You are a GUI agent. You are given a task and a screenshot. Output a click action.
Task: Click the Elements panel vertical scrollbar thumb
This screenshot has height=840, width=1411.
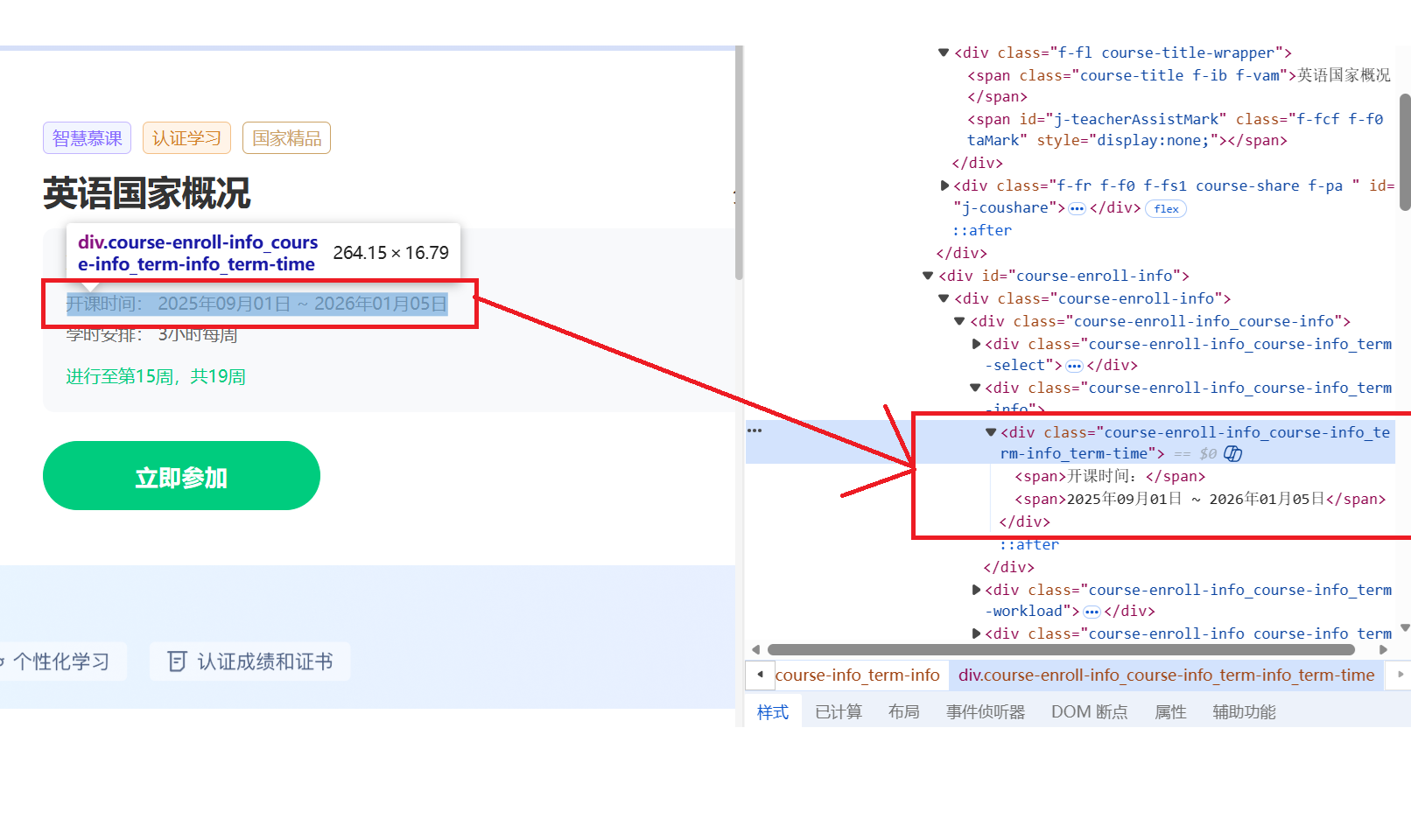pyautogui.click(x=1405, y=150)
